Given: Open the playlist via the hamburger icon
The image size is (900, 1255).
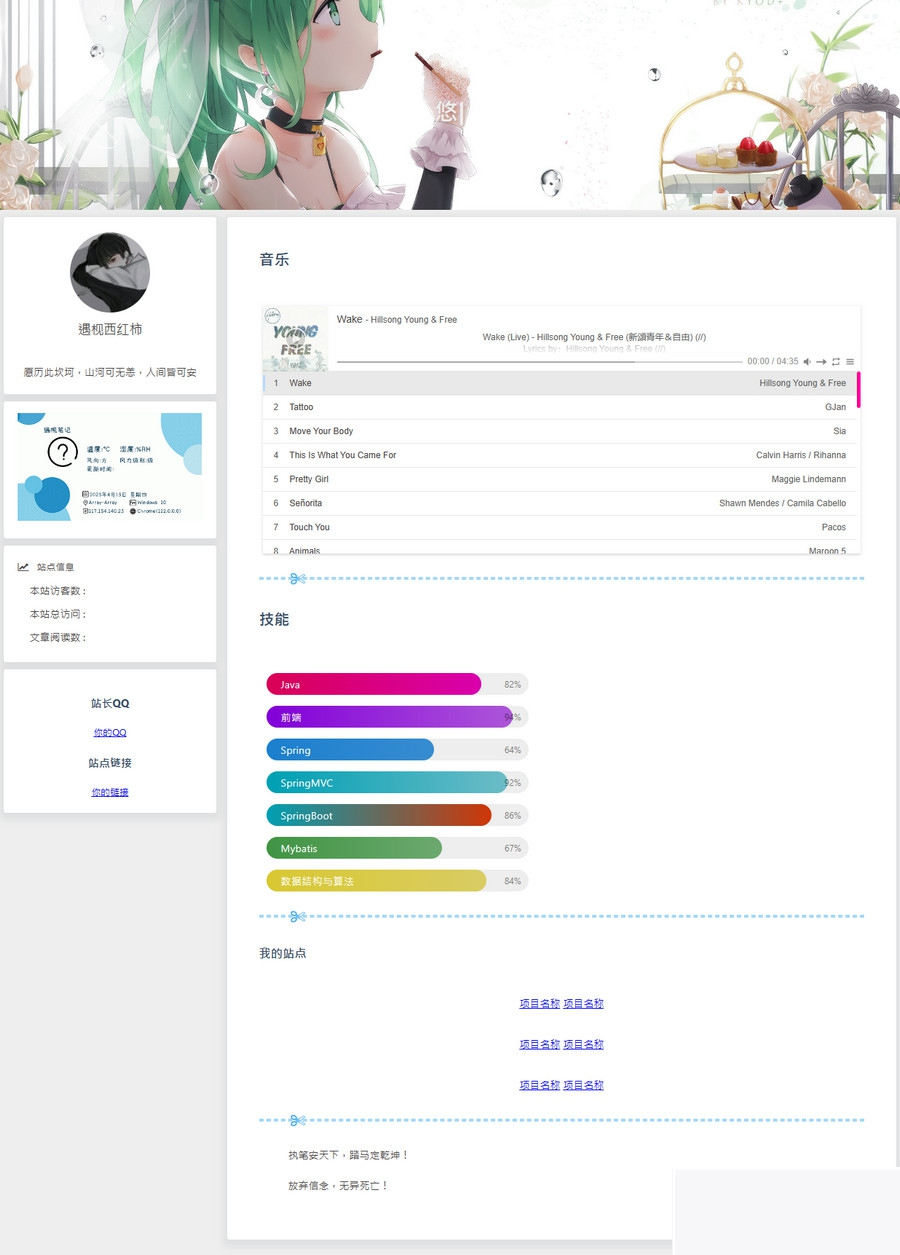Looking at the screenshot, I should [x=850, y=362].
